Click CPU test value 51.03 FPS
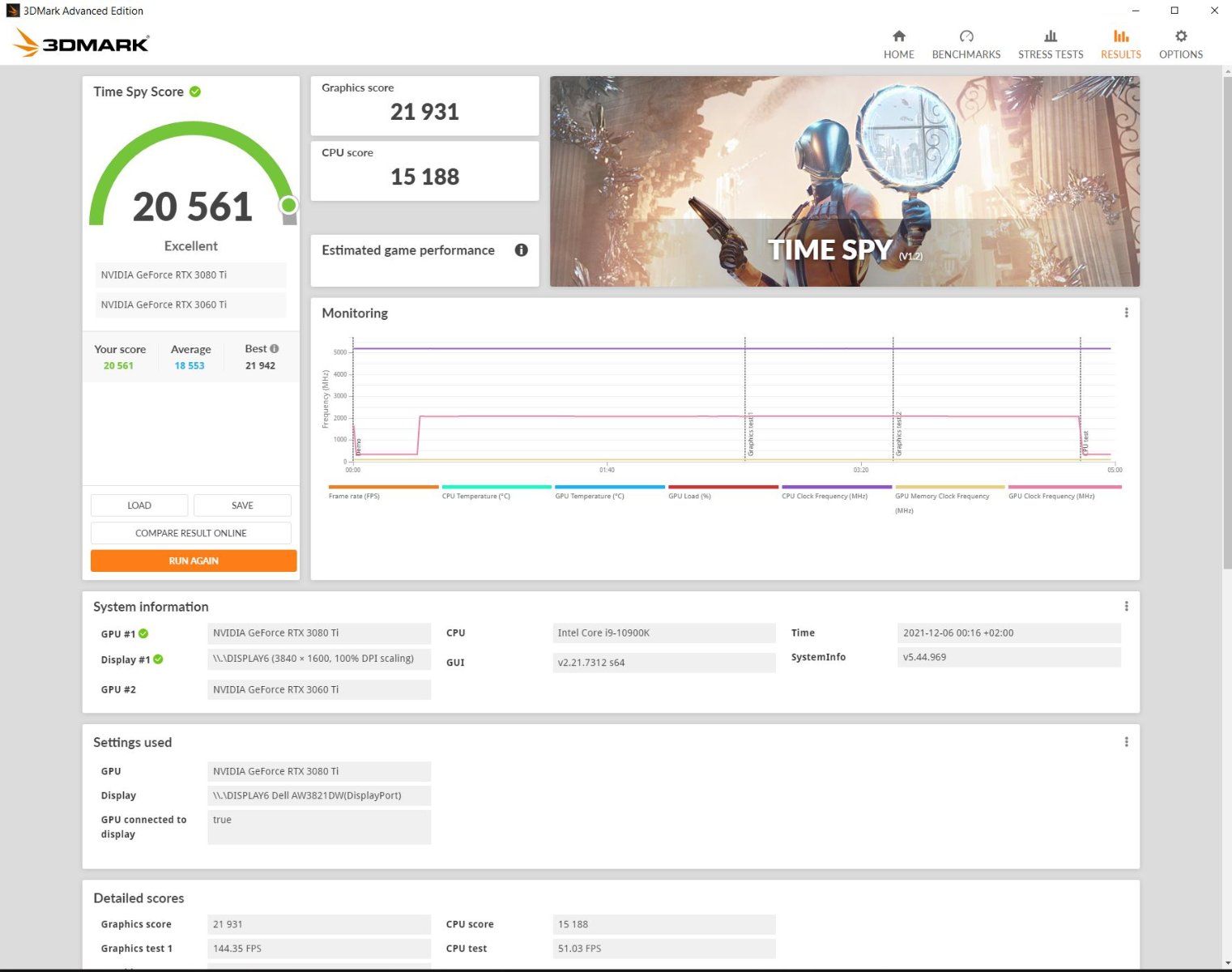Image resolution: width=1232 pixels, height=972 pixels. point(664,949)
